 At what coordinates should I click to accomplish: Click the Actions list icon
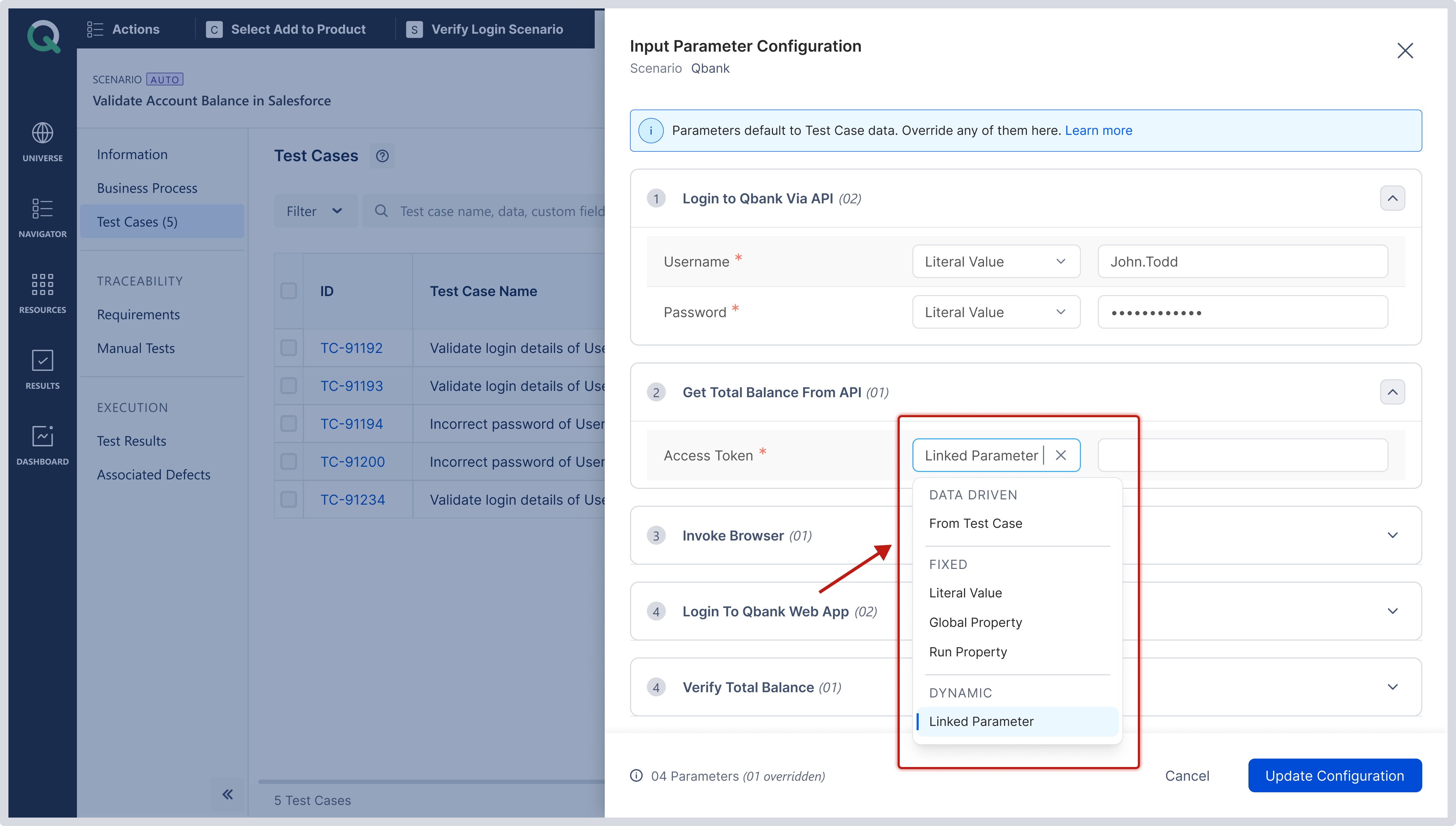(95, 29)
